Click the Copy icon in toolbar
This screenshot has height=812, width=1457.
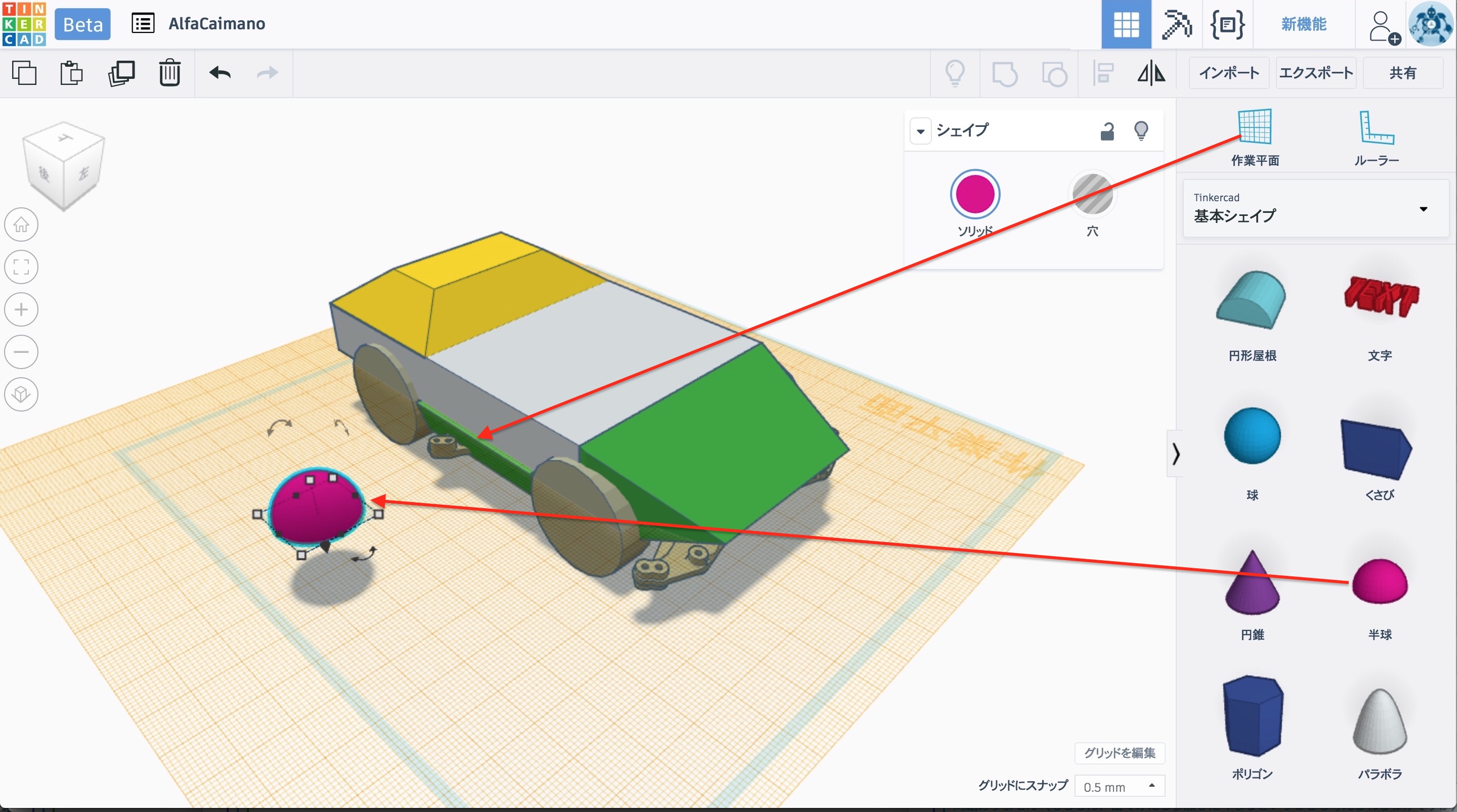(24, 73)
